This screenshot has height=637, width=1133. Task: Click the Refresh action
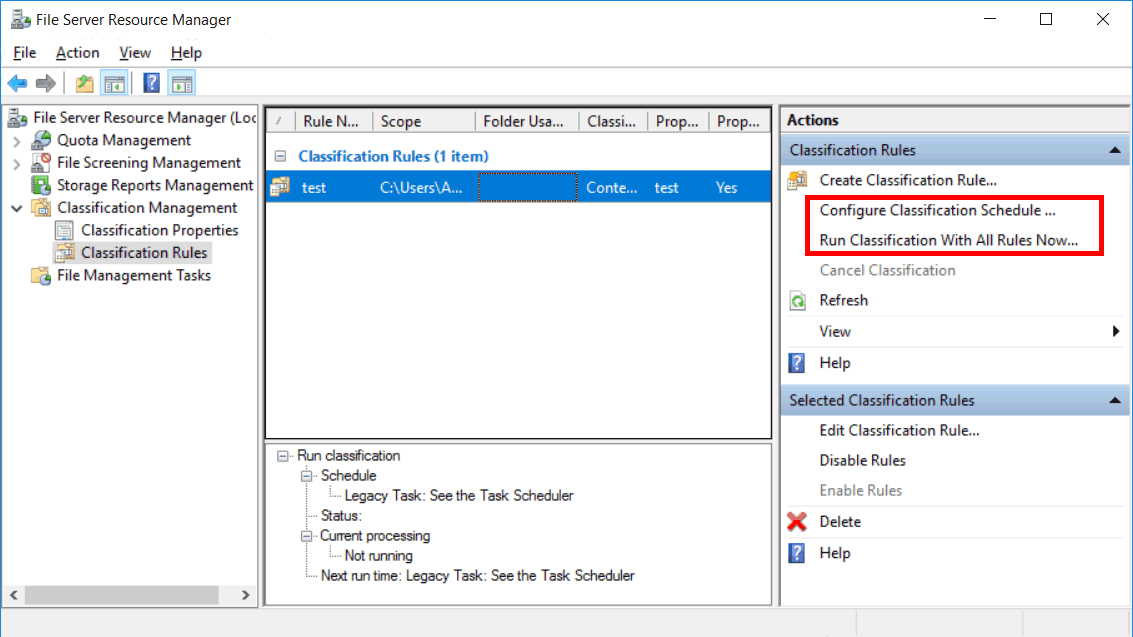[843, 300]
